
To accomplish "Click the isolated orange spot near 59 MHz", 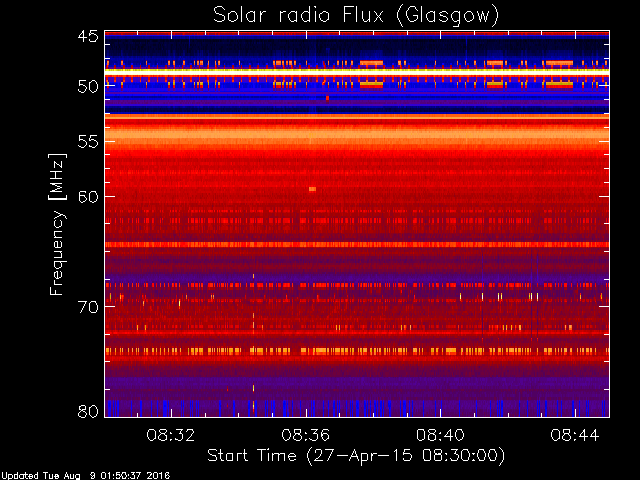I will [x=312, y=189].
